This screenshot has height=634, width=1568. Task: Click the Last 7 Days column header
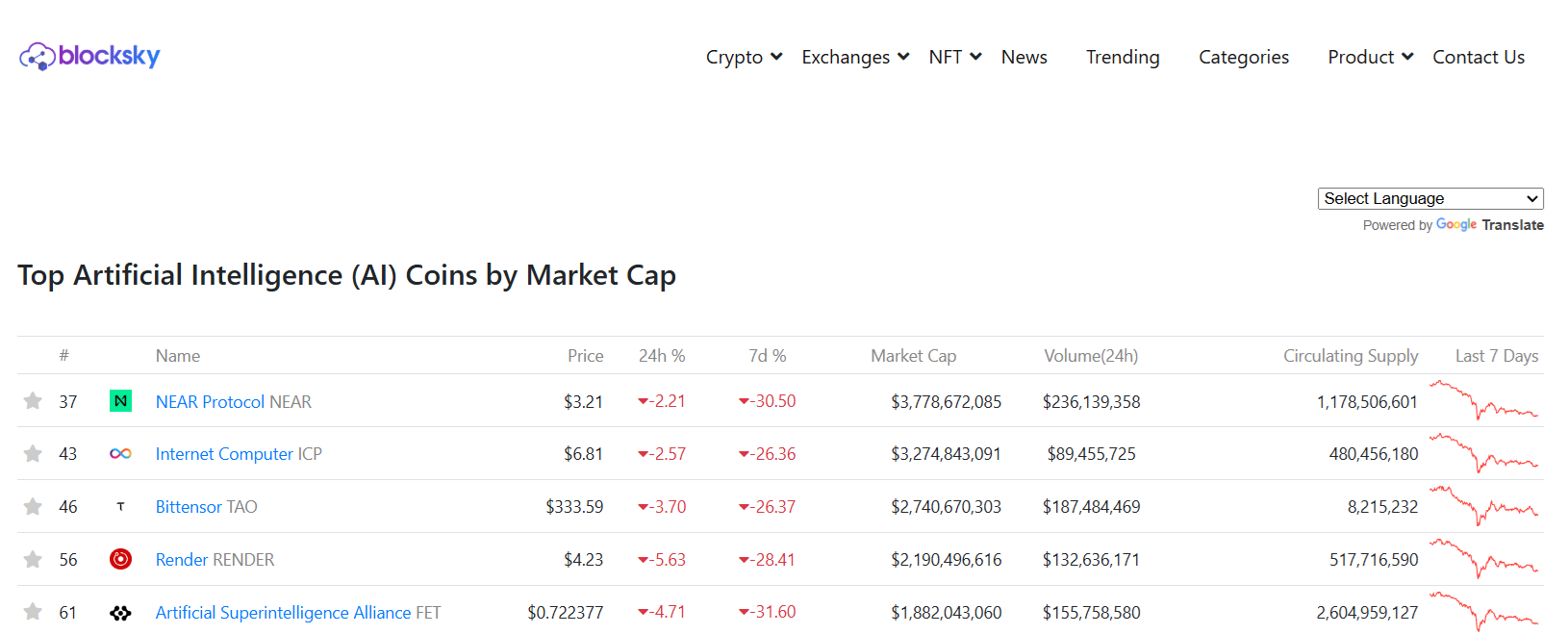[1497, 356]
